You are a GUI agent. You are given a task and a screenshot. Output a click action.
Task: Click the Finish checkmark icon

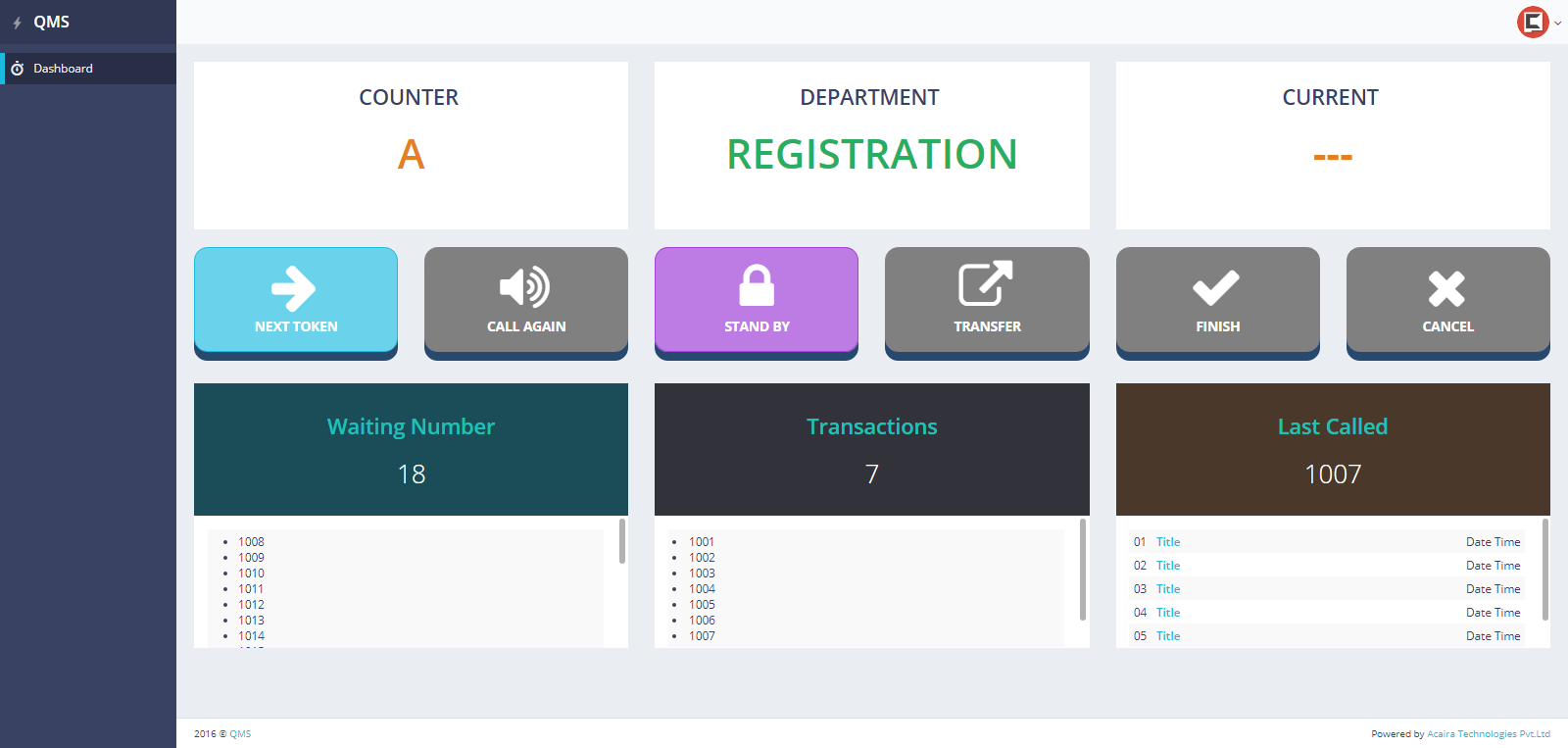(x=1216, y=287)
